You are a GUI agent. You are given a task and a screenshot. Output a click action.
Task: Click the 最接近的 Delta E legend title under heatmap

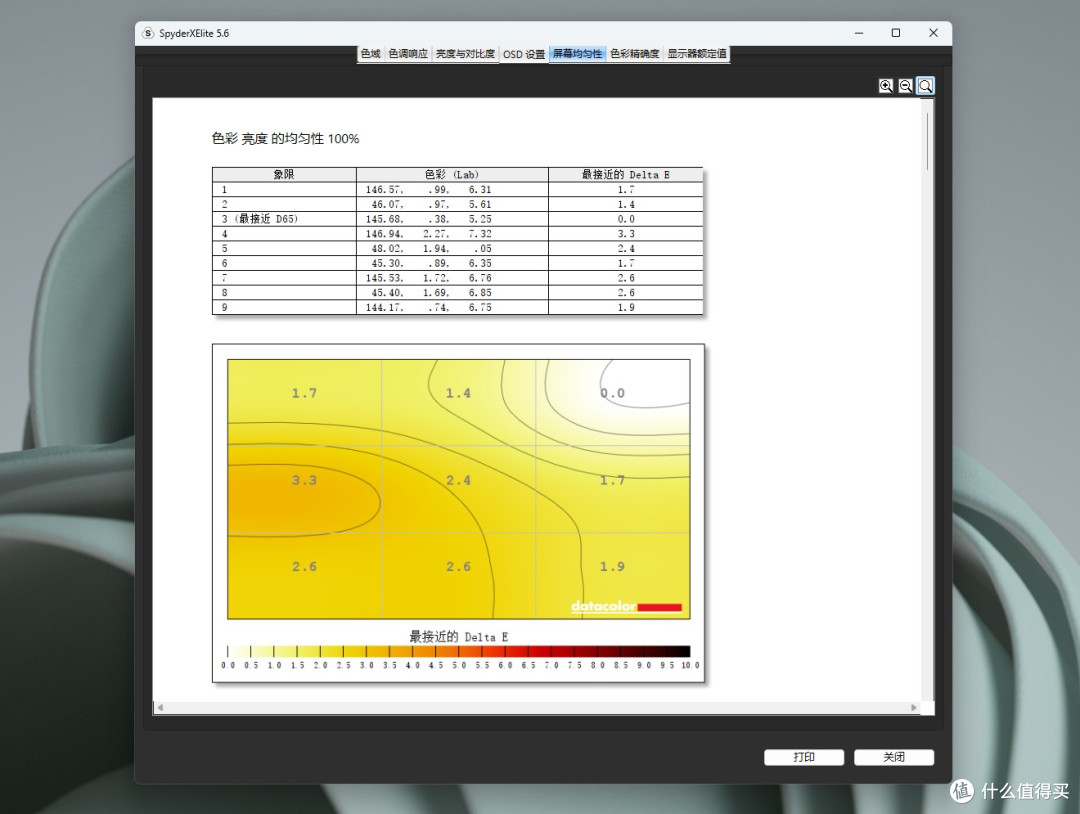459,636
